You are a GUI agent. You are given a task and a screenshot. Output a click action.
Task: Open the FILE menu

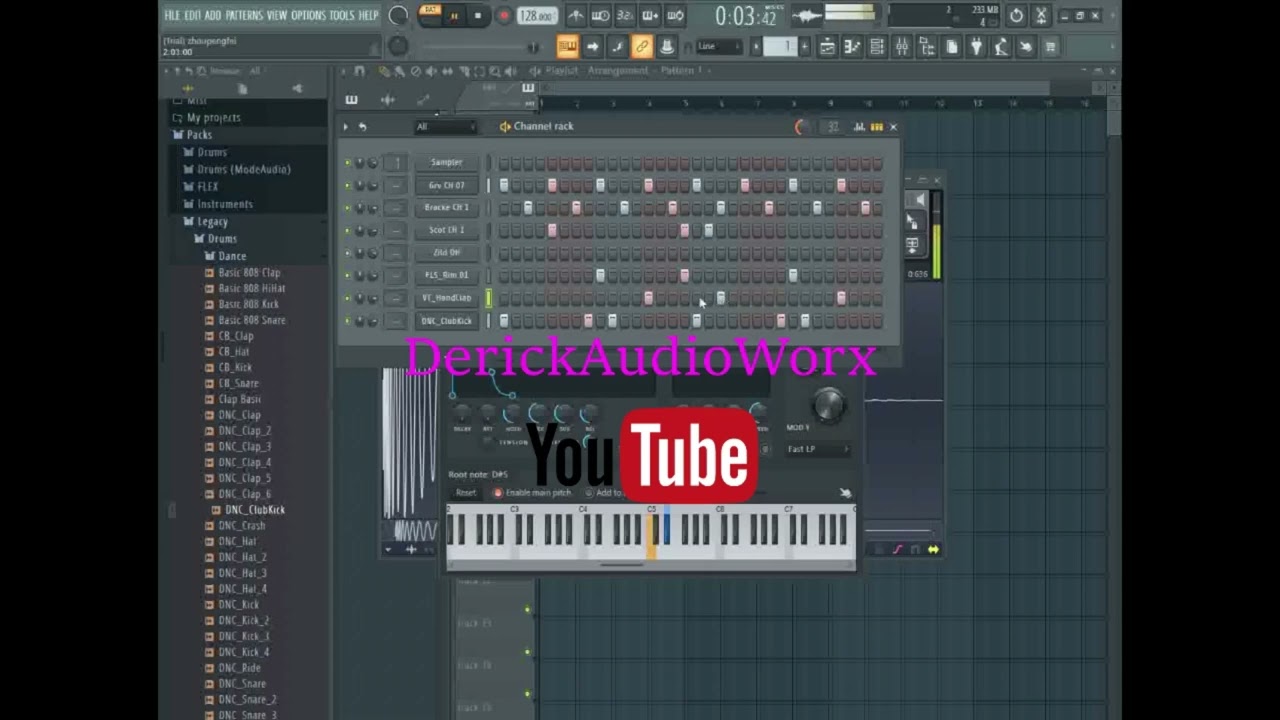click(x=172, y=15)
